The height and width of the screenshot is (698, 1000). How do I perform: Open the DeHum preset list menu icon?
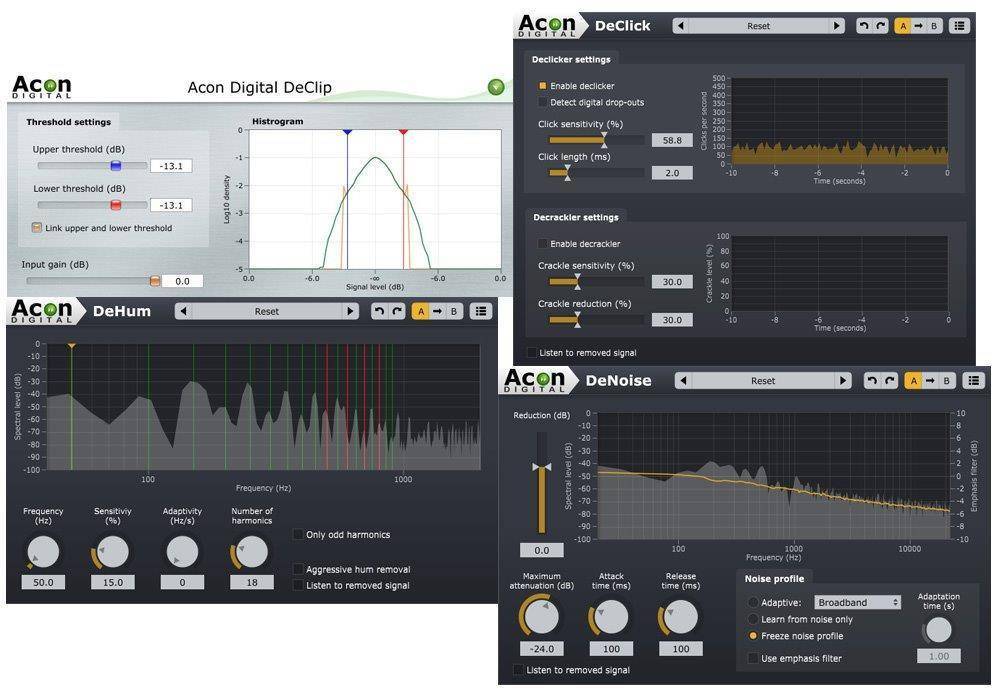[482, 311]
